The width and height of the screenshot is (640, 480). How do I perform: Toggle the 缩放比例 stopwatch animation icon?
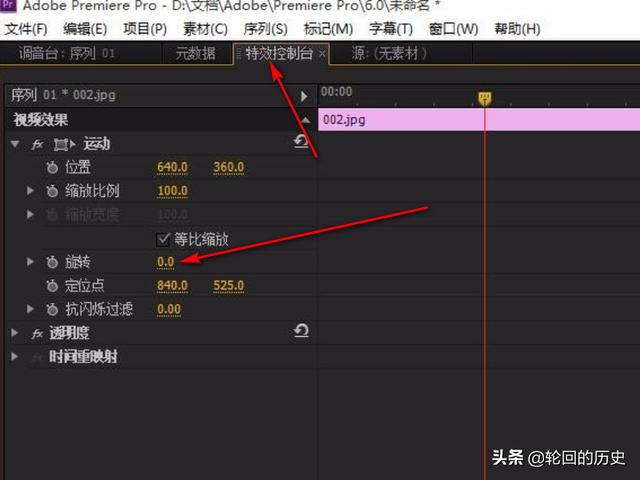tap(52, 191)
